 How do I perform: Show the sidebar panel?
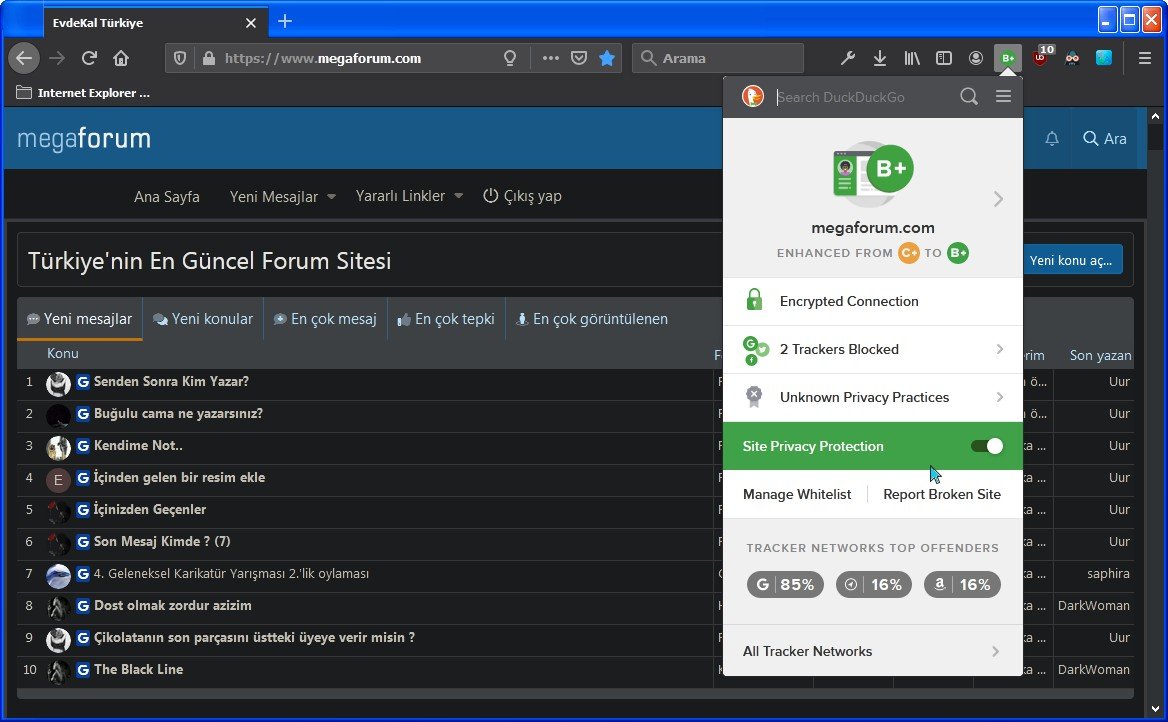point(944,58)
